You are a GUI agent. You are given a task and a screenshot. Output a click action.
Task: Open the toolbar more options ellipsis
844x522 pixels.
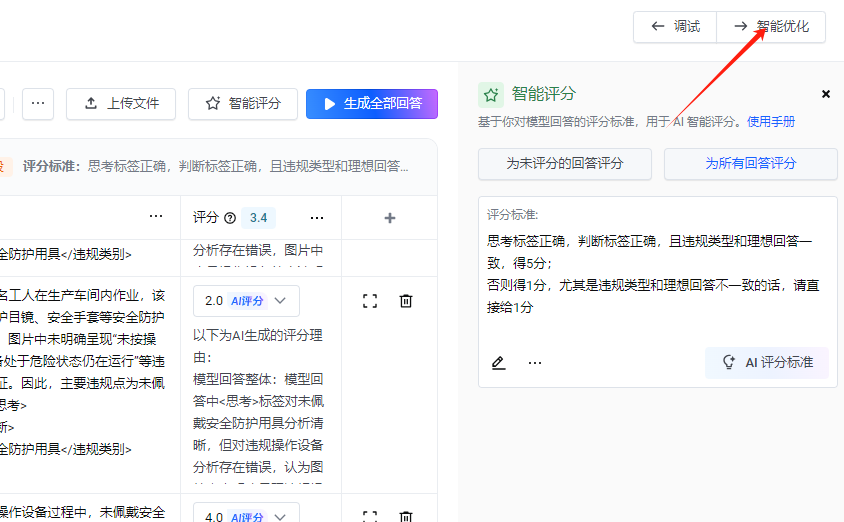[37, 103]
